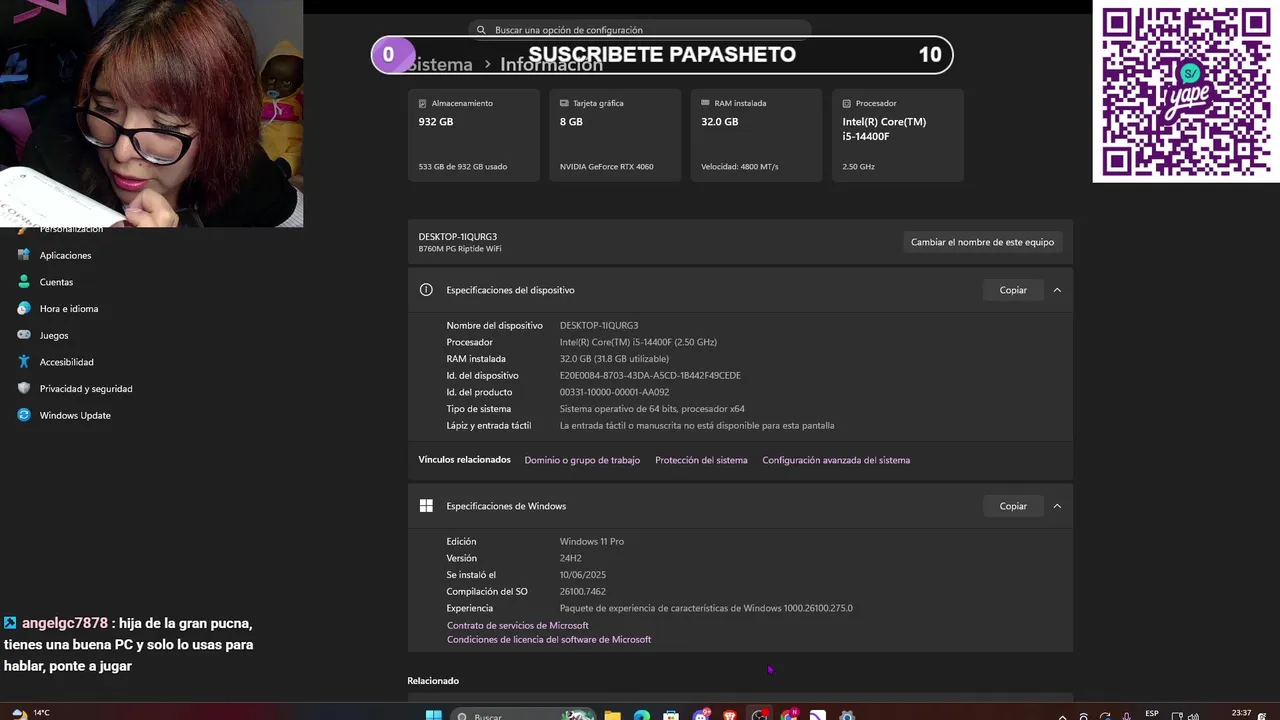Select Juegos in the sidebar

click(x=54, y=336)
